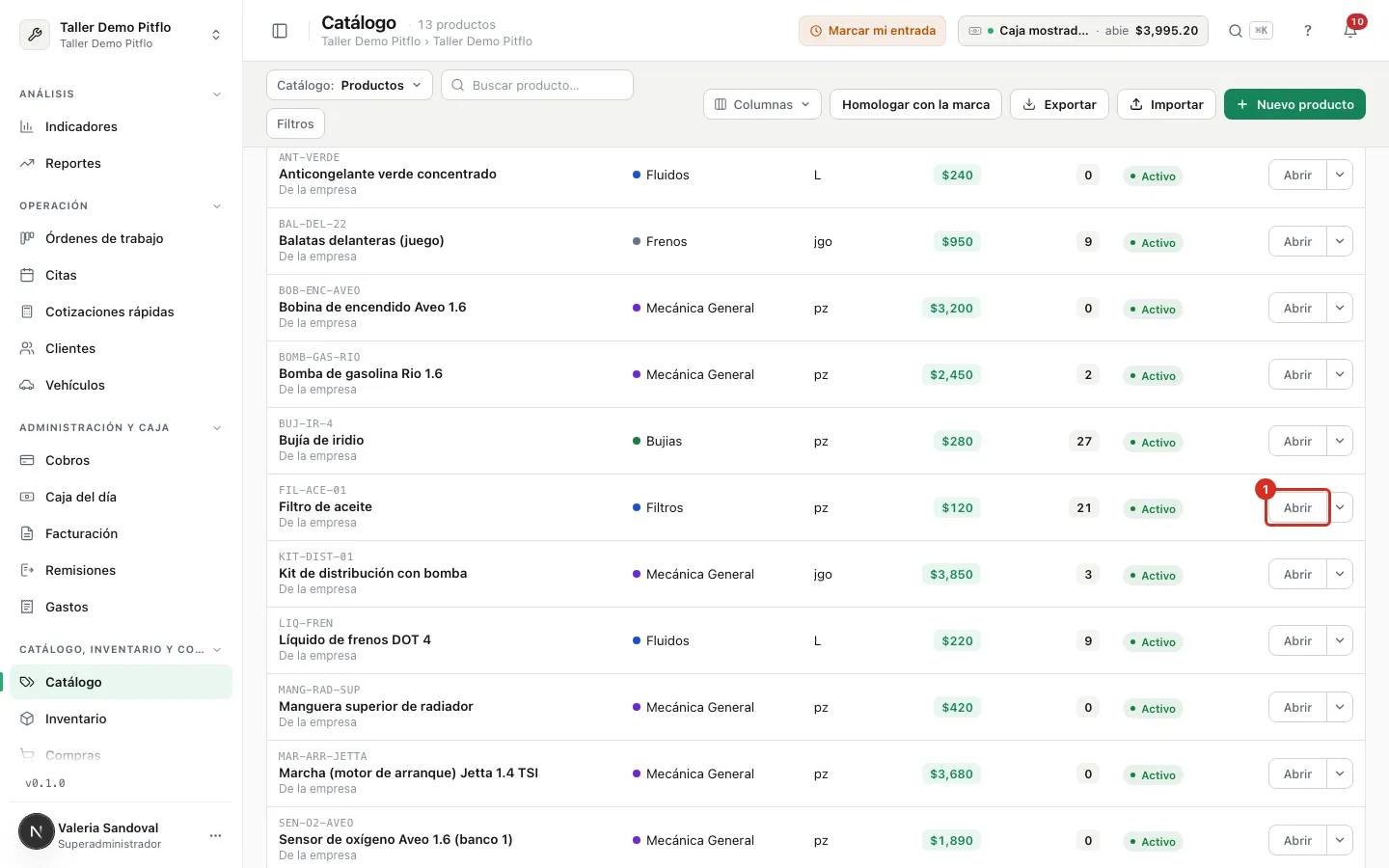Expand dropdown arrow for Filtro de aceite row
This screenshot has height=868, width=1389.
(x=1340, y=507)
